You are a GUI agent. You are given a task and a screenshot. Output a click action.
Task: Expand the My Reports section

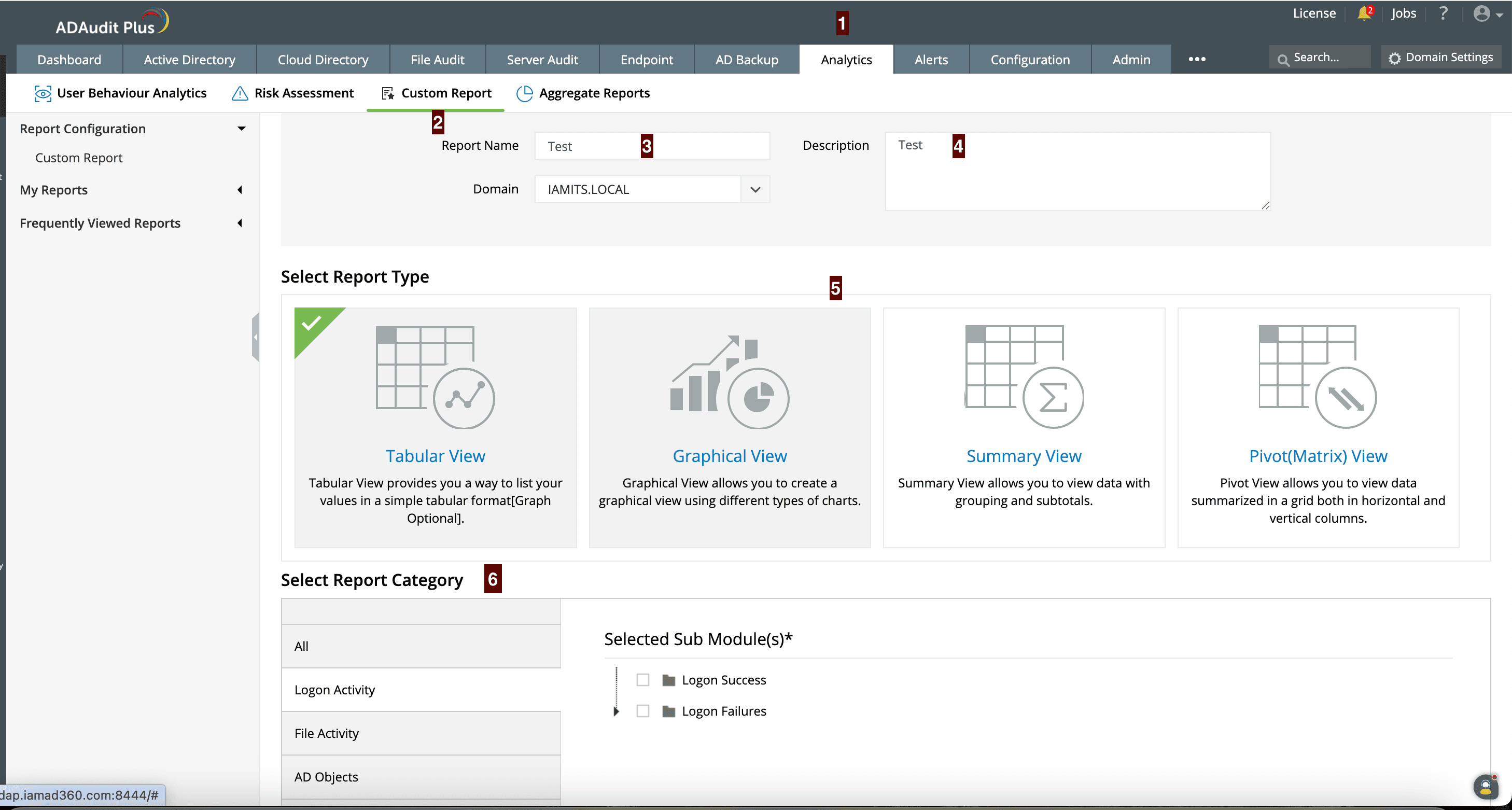pyautogui.click(x=240, y=190)
